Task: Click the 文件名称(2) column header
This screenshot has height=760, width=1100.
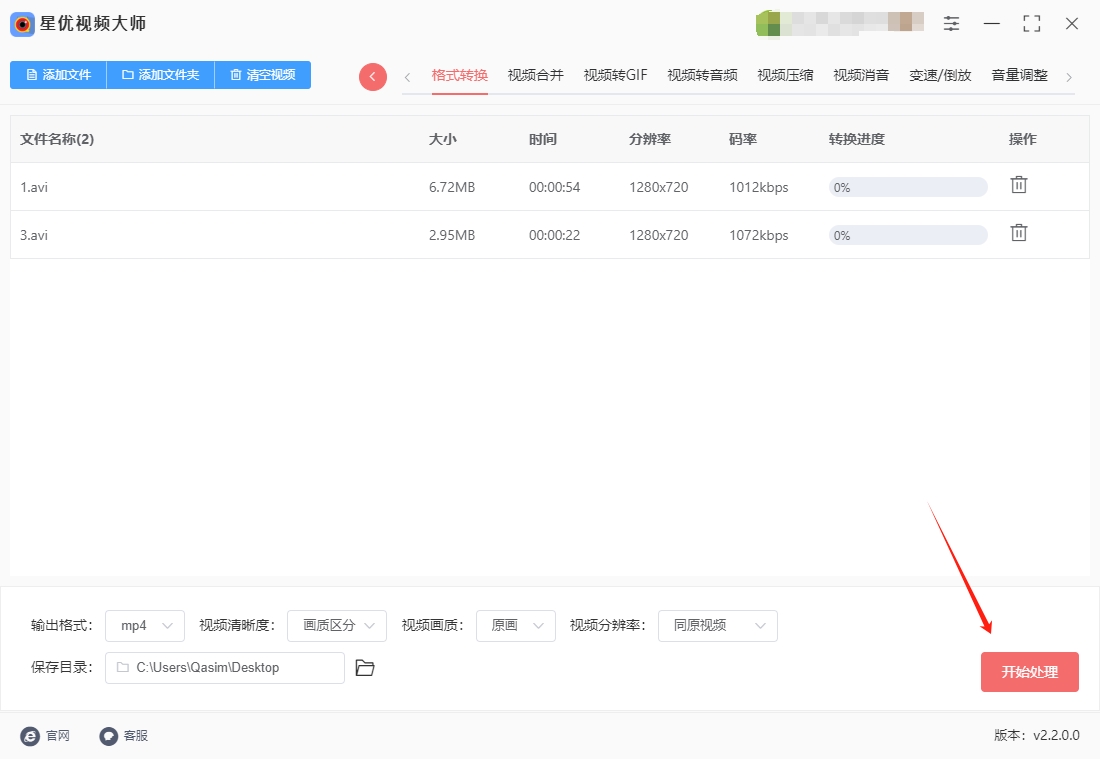Action: pyautogui.click(x=57, y=139)
